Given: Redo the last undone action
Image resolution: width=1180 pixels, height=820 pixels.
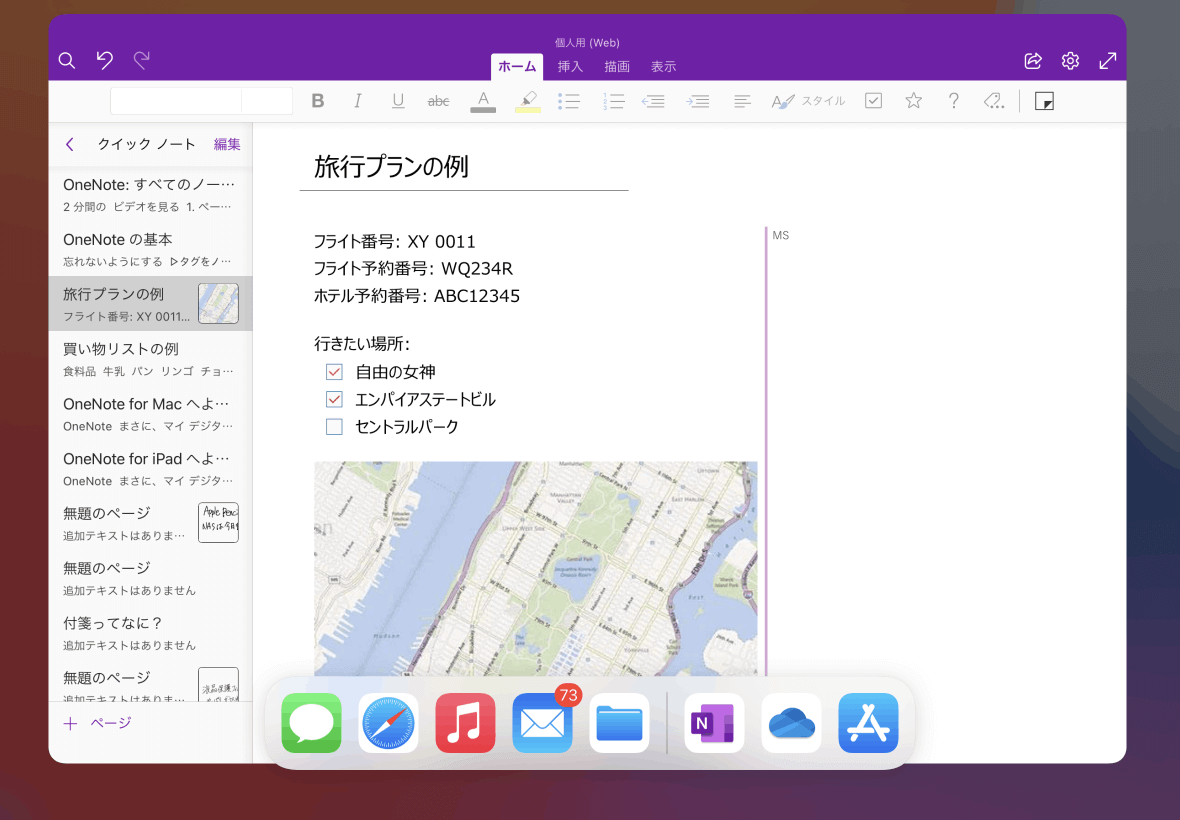Looking at the screenshot, I should tap(141, 60).
